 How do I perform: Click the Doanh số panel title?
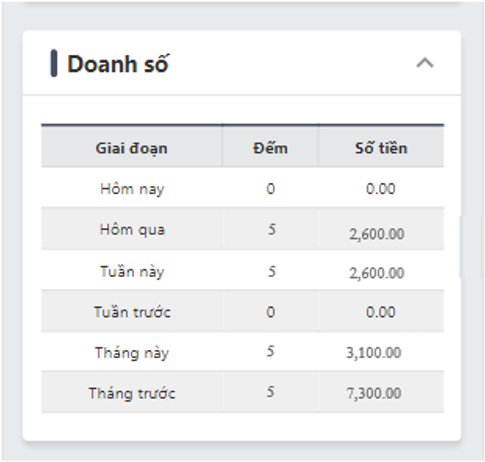(118, 64)
